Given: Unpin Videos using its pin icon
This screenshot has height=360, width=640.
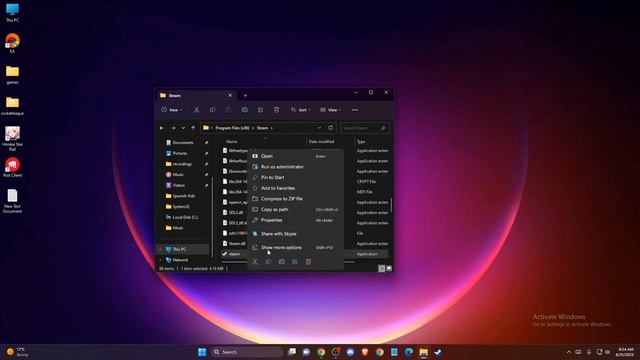Looking at the screenshot, I should [x=206, y=185].
